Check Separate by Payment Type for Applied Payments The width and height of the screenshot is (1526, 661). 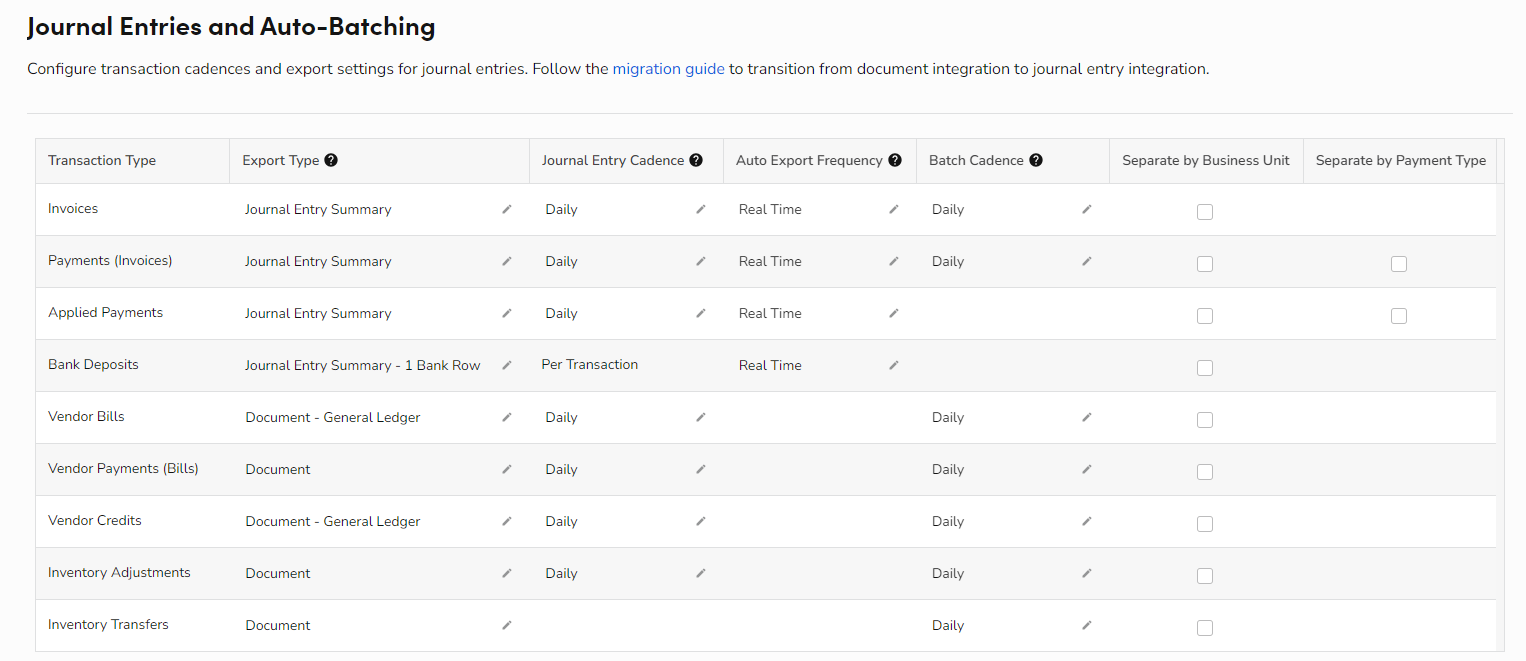pos(1398,315)
